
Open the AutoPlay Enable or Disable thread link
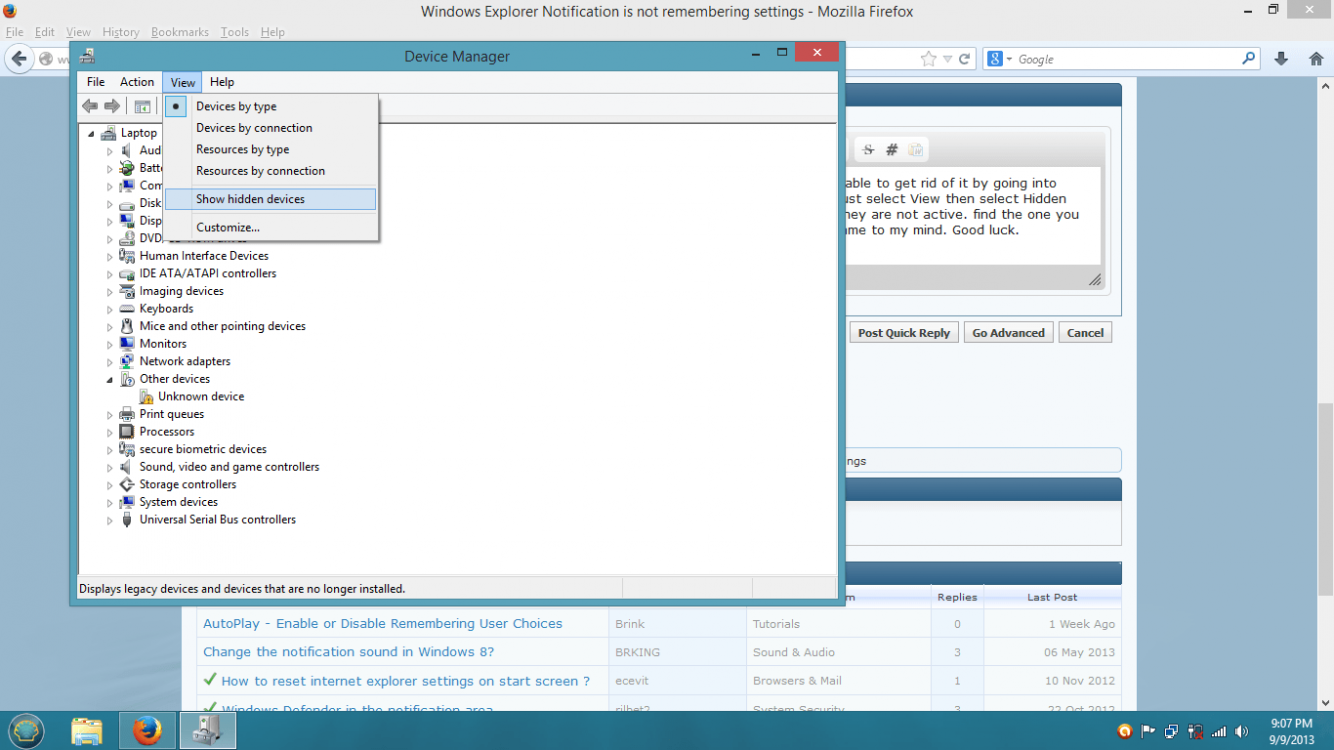381,623
